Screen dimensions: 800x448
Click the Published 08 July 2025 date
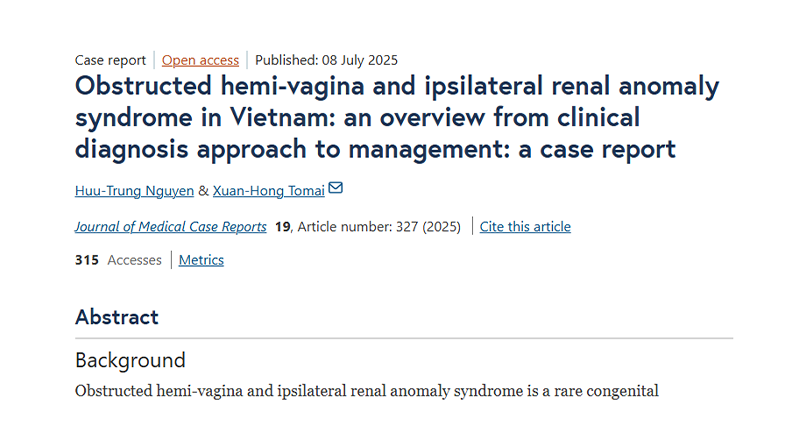[327, 60]
